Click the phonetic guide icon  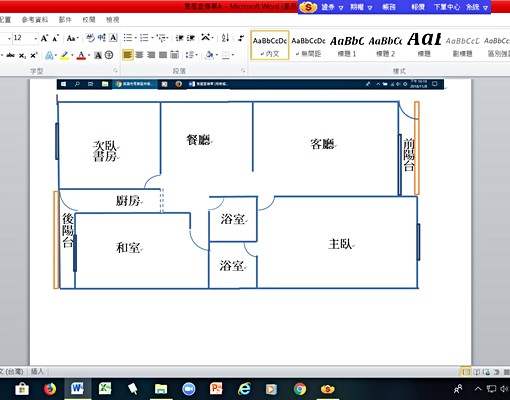point(90,38)
